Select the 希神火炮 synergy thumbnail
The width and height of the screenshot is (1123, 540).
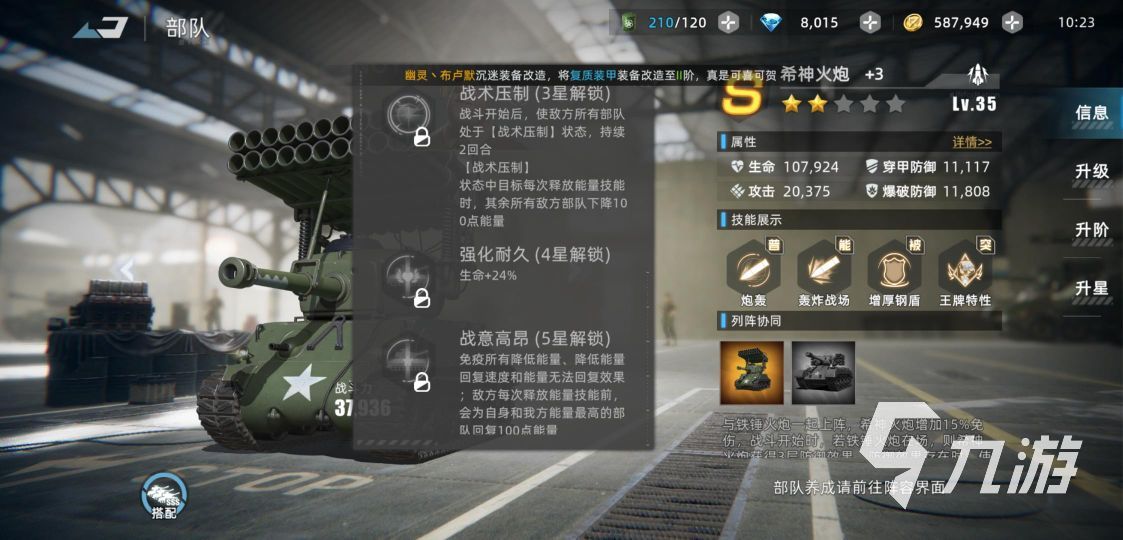tap(751, 373)
